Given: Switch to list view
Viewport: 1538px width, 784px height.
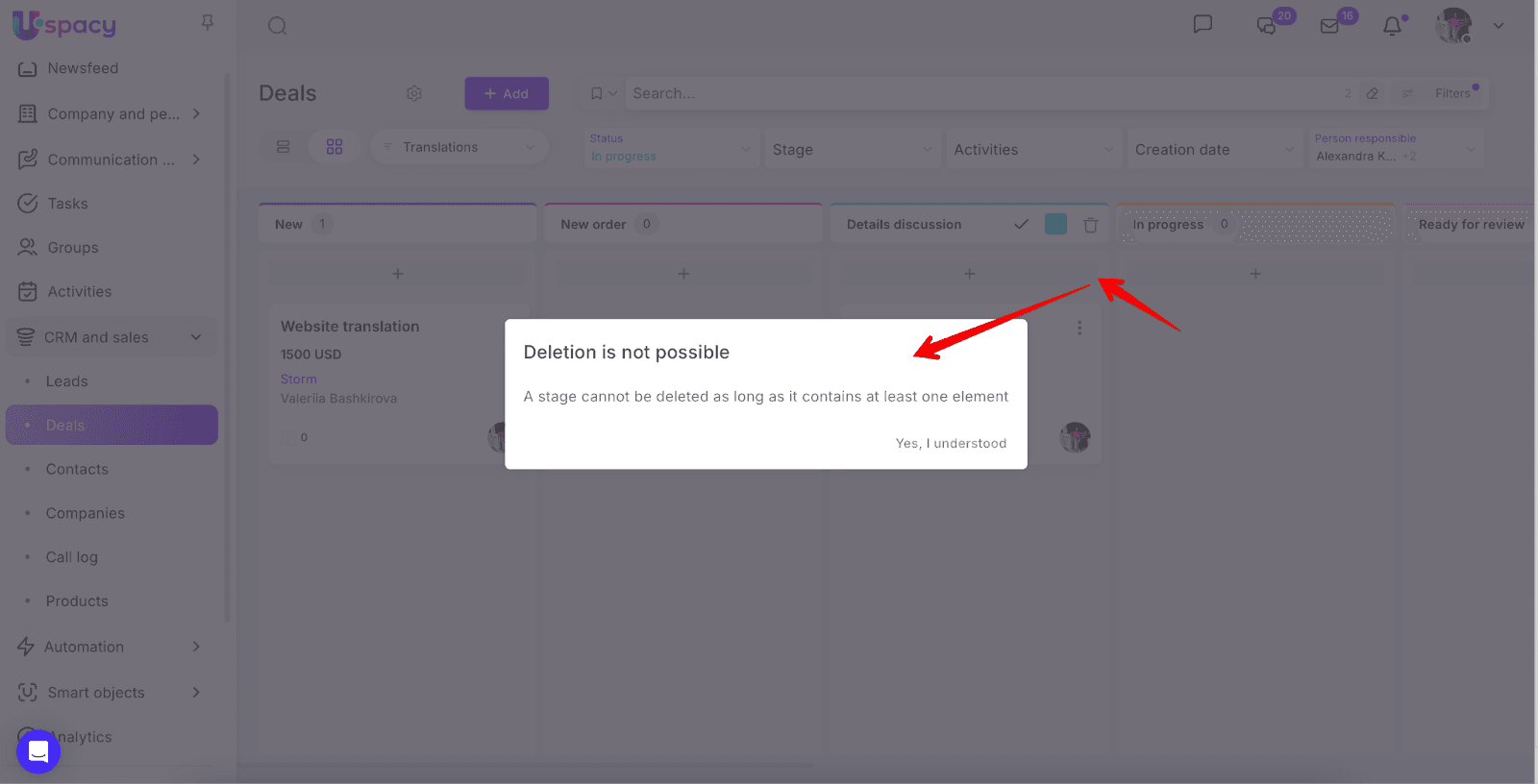Looking at the screenshot, I should point(283,147).
